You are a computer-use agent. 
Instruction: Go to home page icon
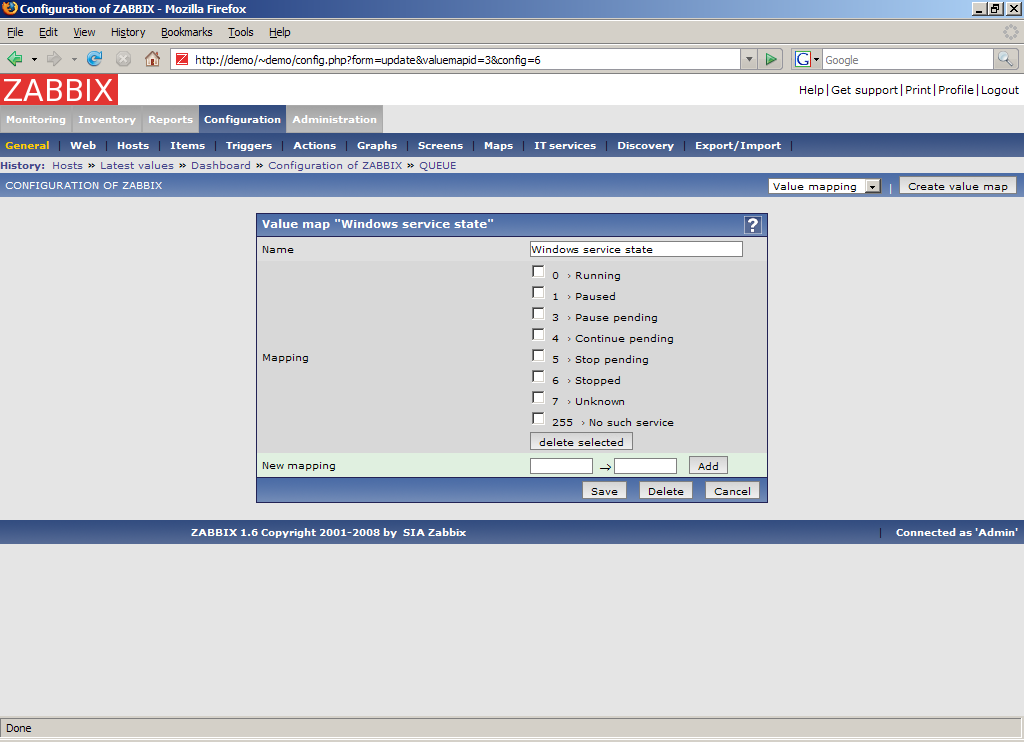click(152, 59)
